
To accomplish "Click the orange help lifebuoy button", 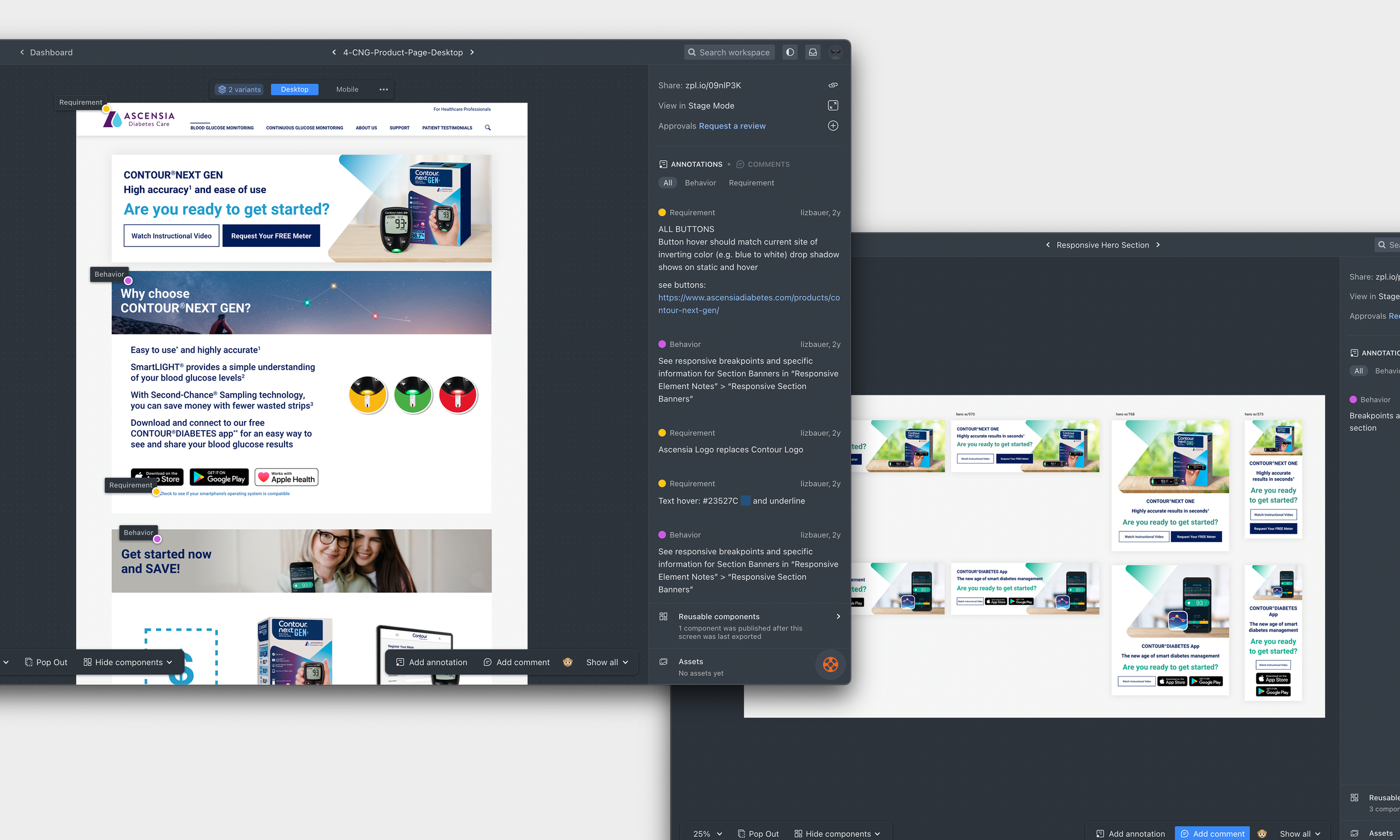I will coord(829,664).
